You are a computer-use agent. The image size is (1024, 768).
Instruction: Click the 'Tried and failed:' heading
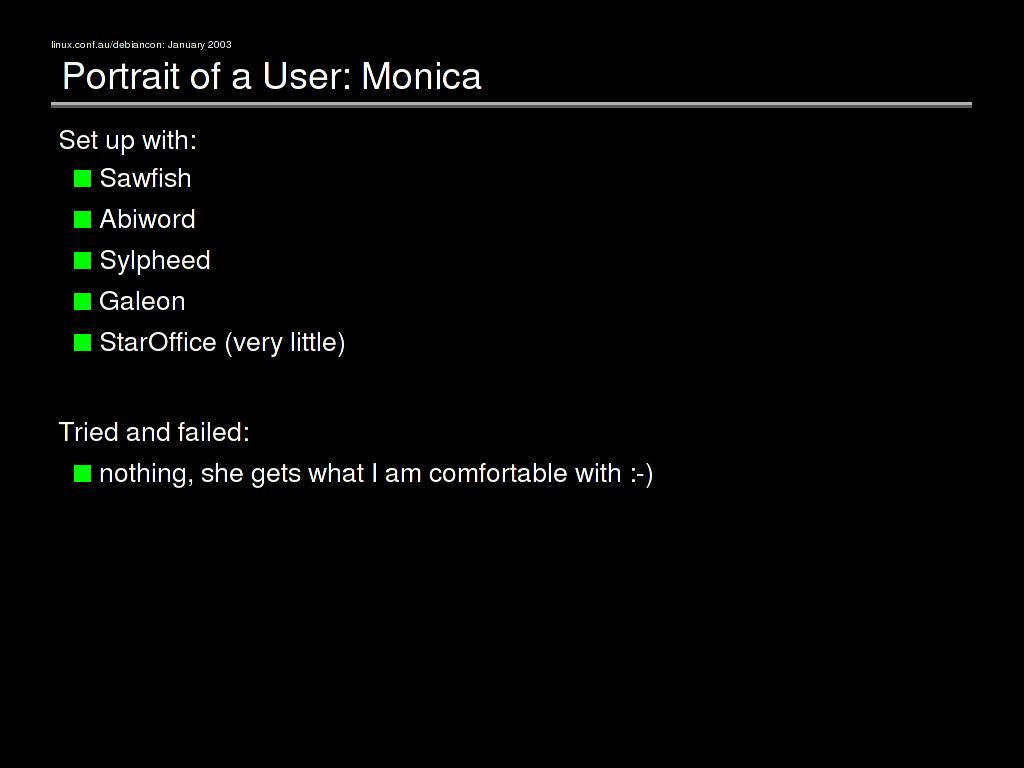[154, 432]
